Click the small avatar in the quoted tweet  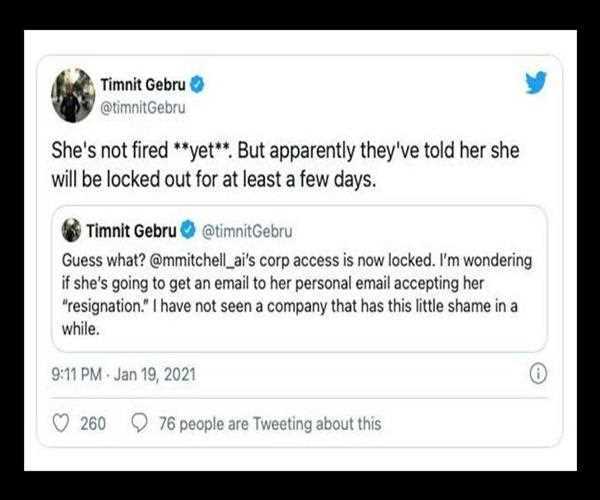pyautogui.click(x=71, y=231)
